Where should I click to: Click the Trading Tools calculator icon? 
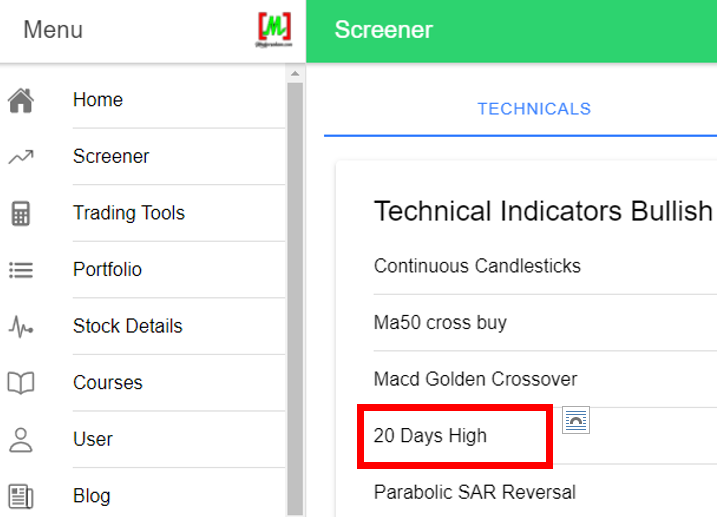point(21,213)
